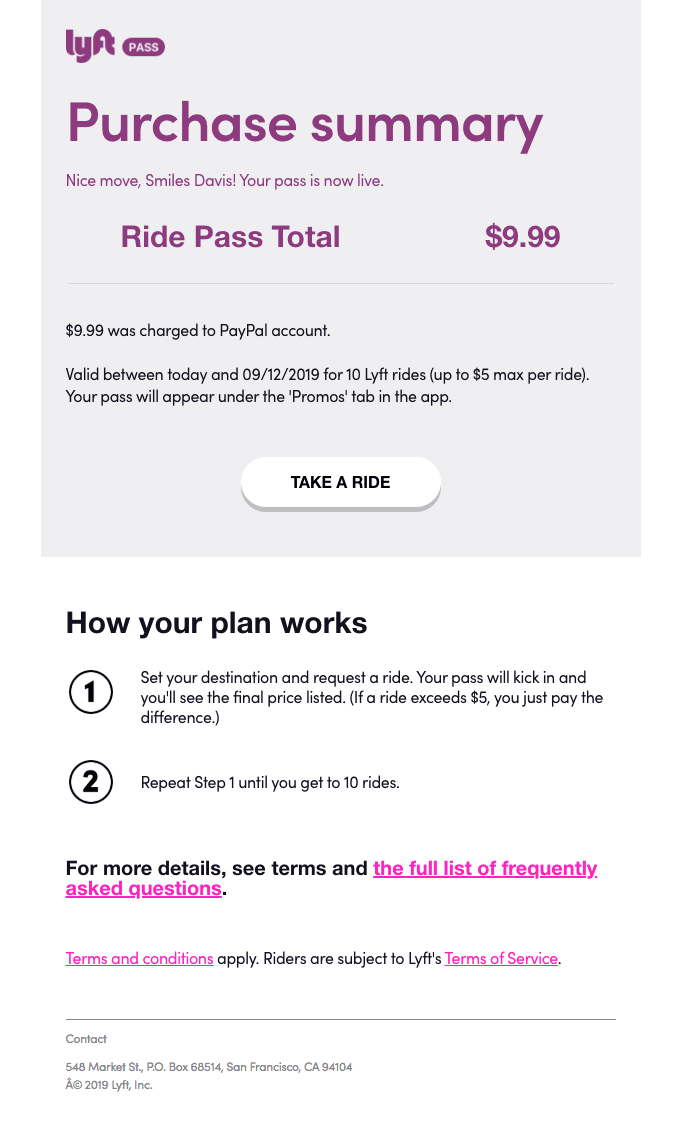This screenshot has width=680, height=1138.
Task: Click the How your plan works heading
Action: [x=216, y=623]
